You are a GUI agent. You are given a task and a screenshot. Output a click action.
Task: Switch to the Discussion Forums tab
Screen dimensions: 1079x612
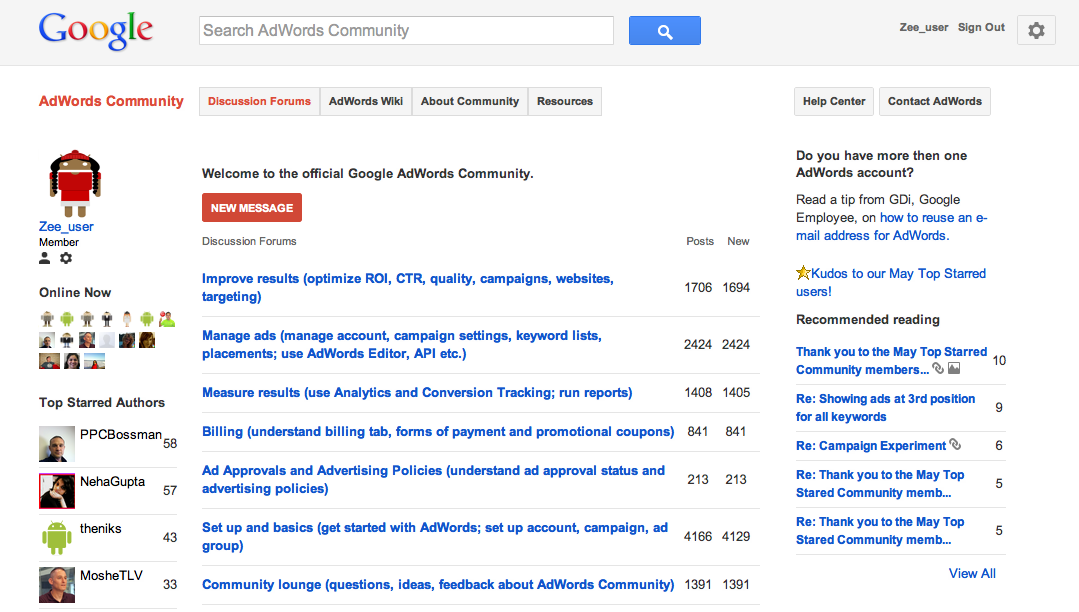(259, 101)
